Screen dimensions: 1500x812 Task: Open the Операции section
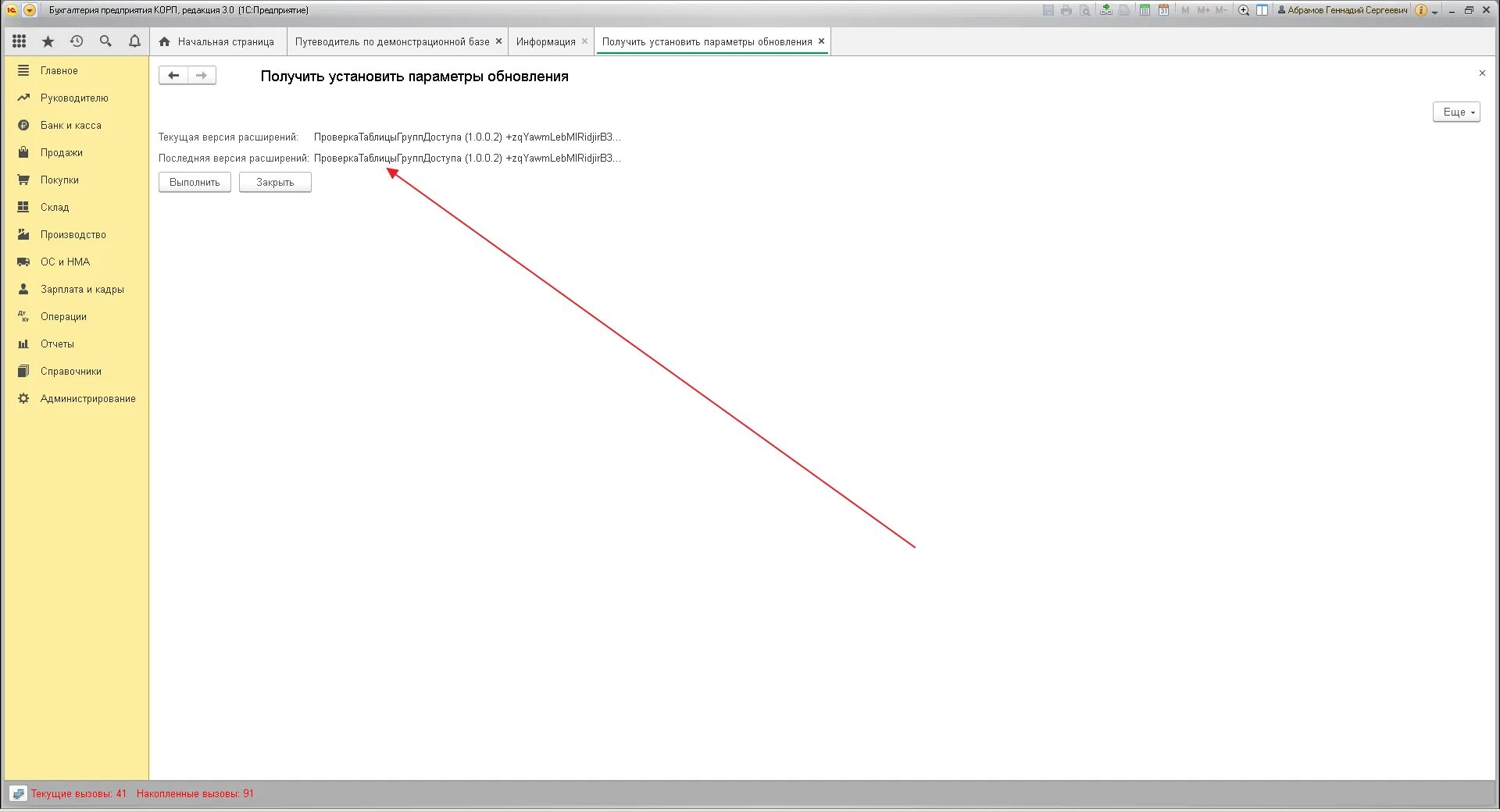pos(76,316)
